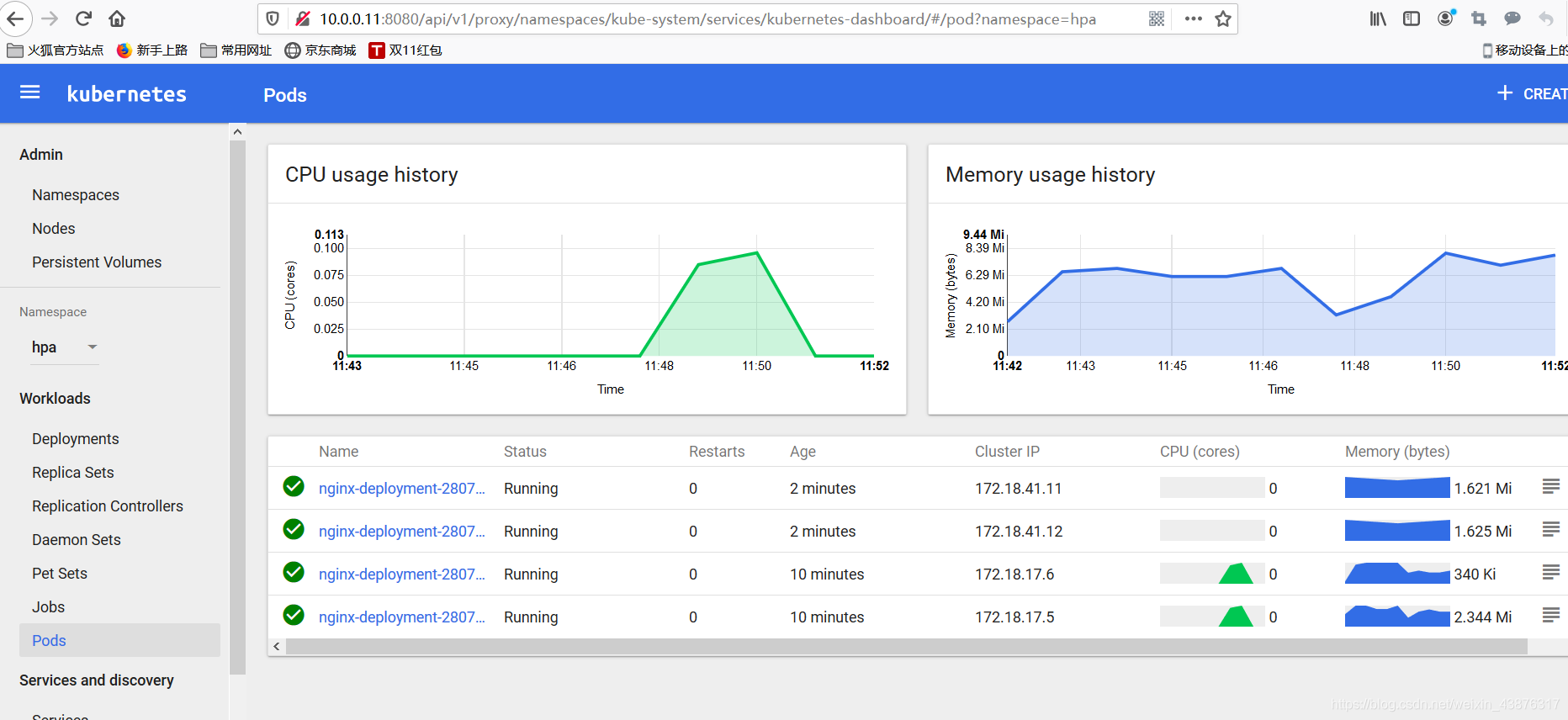1568x720 pixels.
Task: Click the insecure connection lock icon
Action: (x=303, y=19)
